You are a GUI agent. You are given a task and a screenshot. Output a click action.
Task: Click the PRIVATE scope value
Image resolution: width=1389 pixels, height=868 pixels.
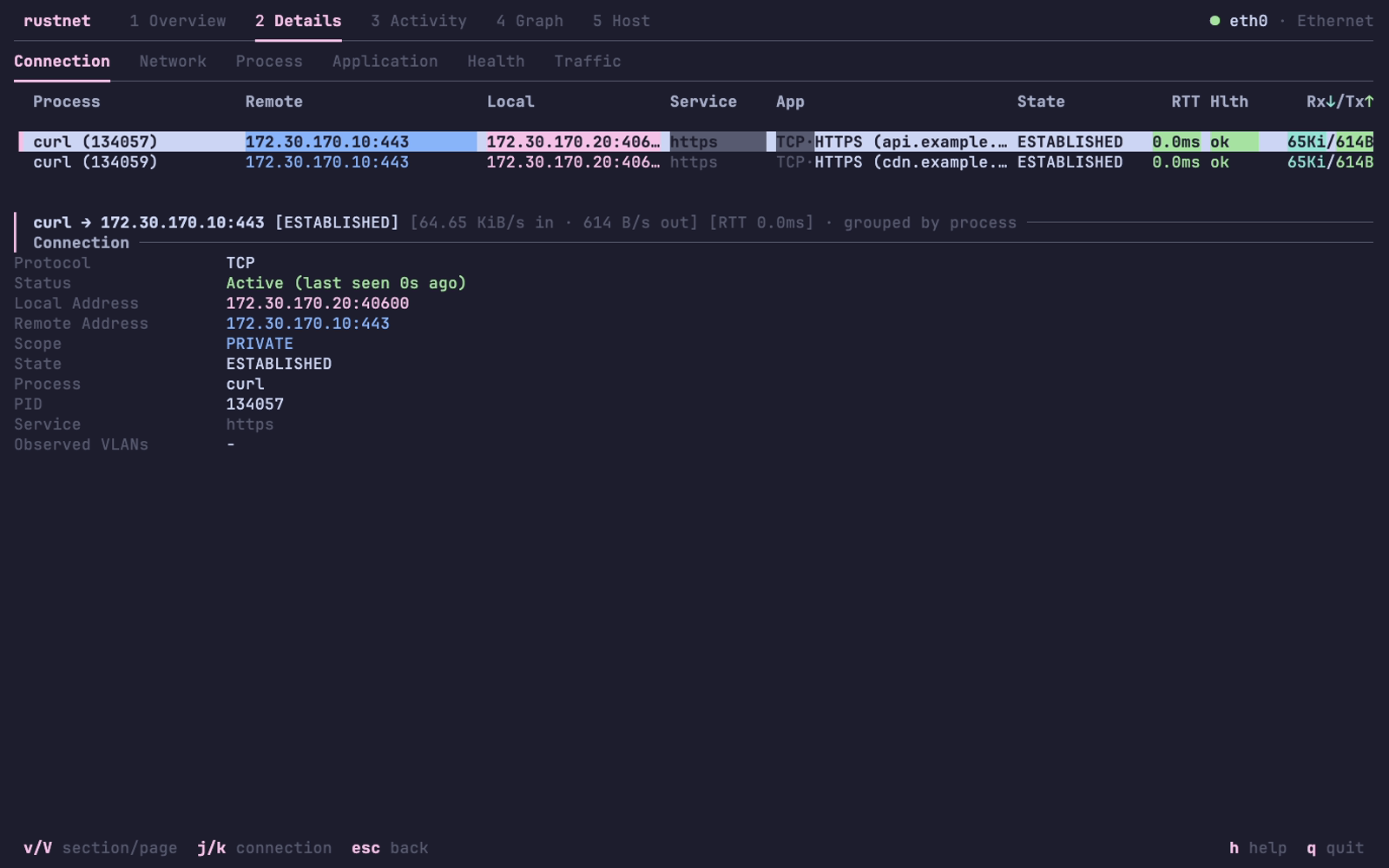tap(260, 344)
